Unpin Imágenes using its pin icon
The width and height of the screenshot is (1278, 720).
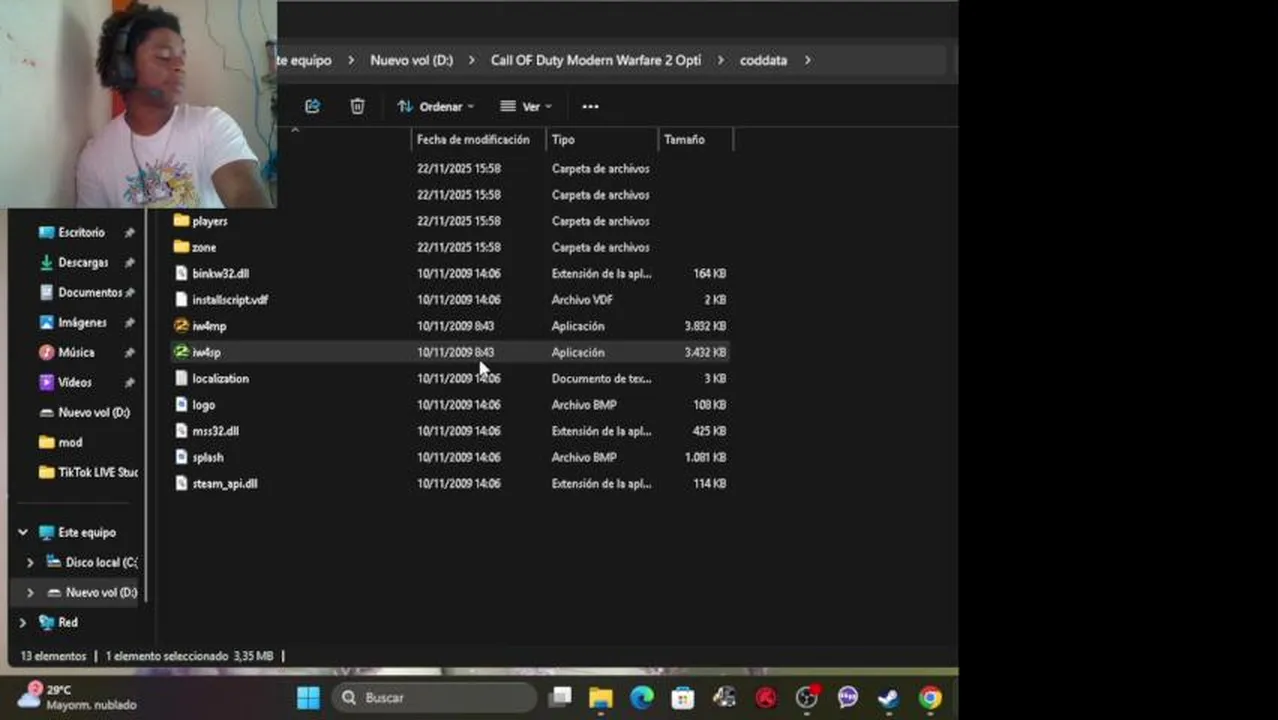pyautogui.click(x=129, y=322)
